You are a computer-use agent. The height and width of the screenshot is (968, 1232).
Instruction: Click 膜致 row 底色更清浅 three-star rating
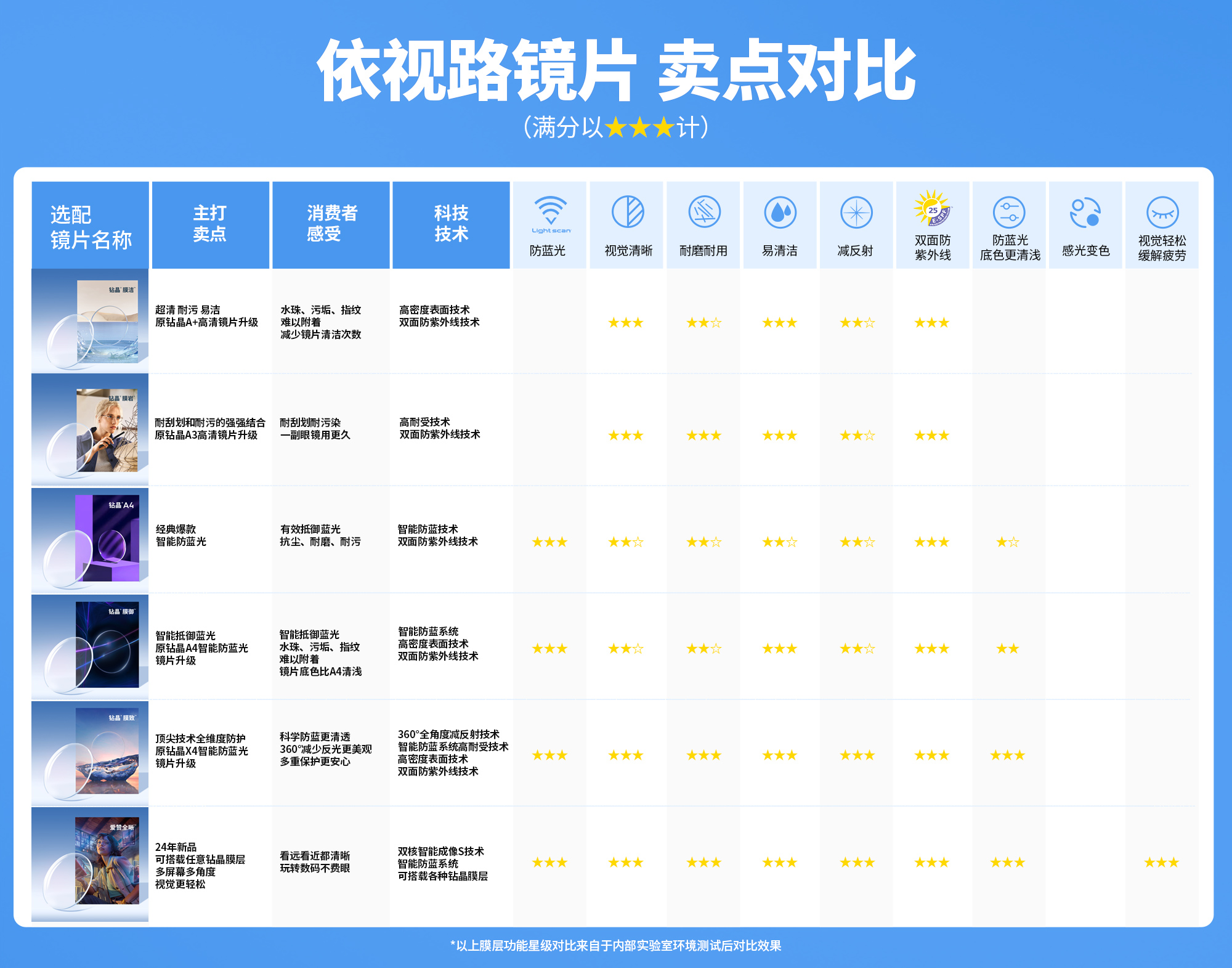1008,755
